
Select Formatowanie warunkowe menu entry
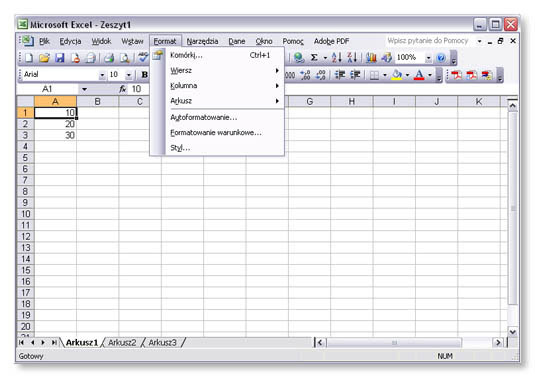(217, 133)
